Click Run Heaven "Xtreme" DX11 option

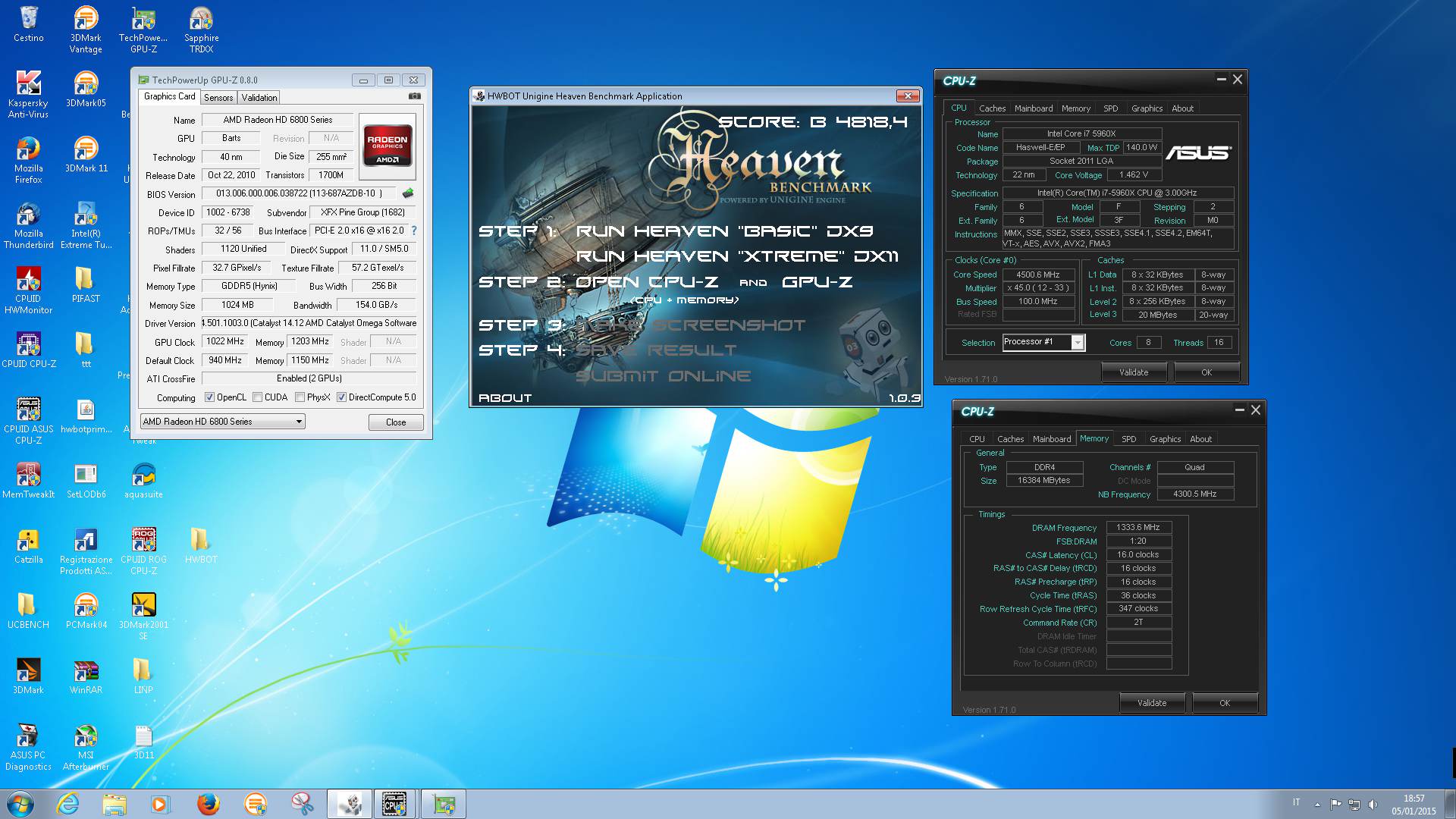point(737,256)
